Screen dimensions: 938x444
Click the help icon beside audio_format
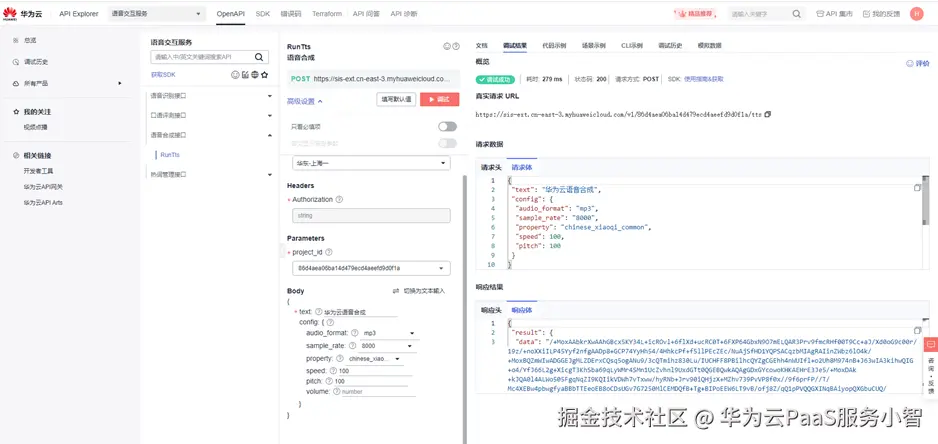click(x=355, y=333)
